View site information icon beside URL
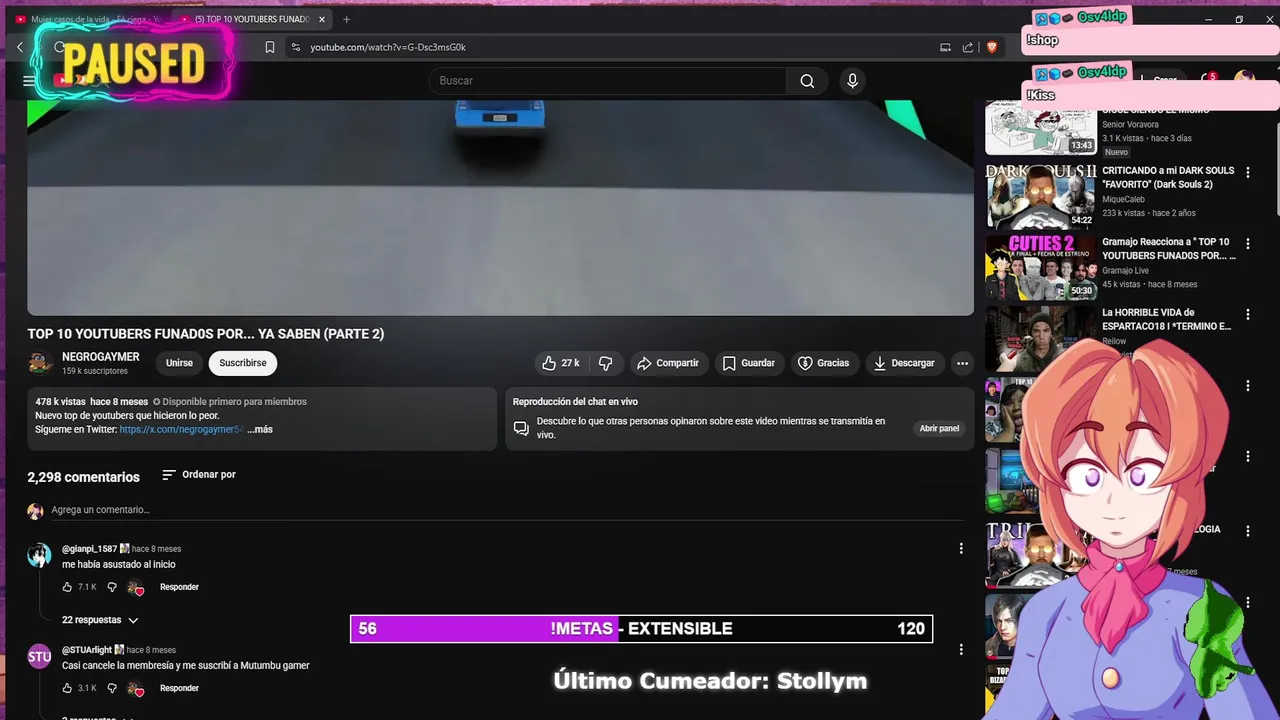 click(x=295, y=47)
